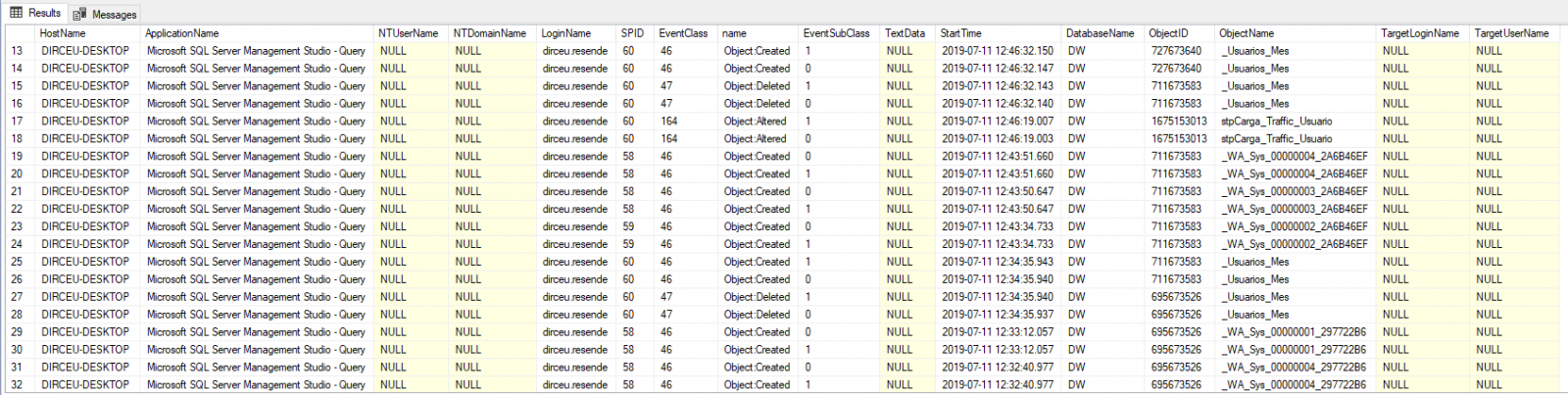Switch to the Results tab
The height and width of the screenshot is (395, 1568).
tap(35, 13)
